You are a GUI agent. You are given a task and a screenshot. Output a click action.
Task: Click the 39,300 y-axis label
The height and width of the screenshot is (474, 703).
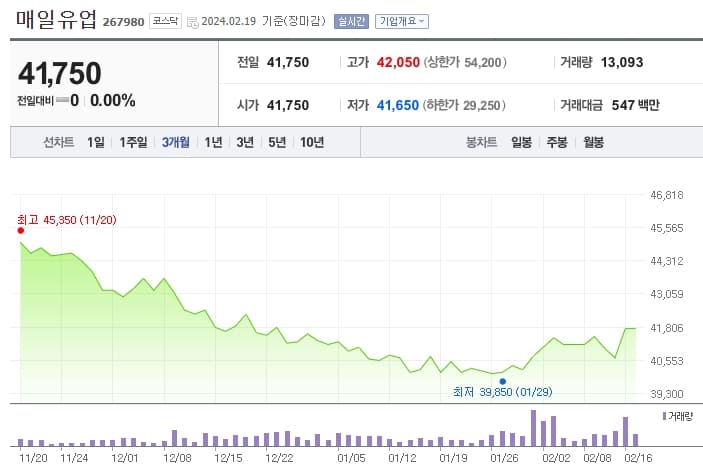coord(667,394)
